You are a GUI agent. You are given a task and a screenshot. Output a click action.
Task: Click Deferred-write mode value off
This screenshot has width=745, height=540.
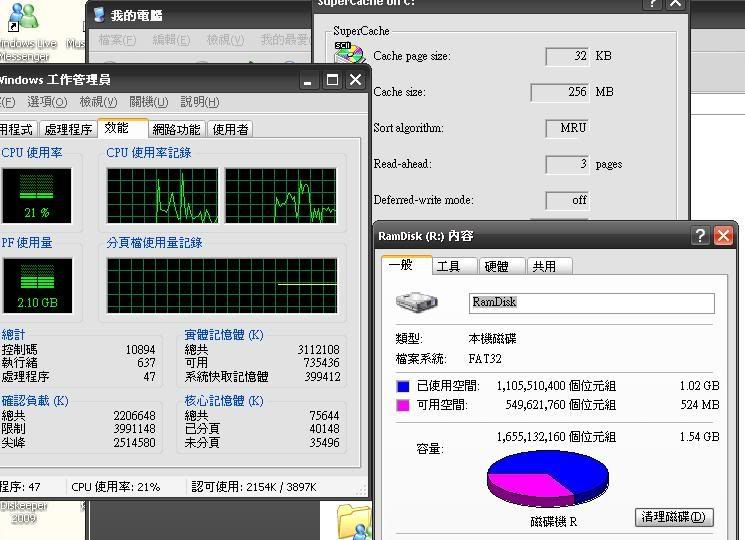(567, 200)
